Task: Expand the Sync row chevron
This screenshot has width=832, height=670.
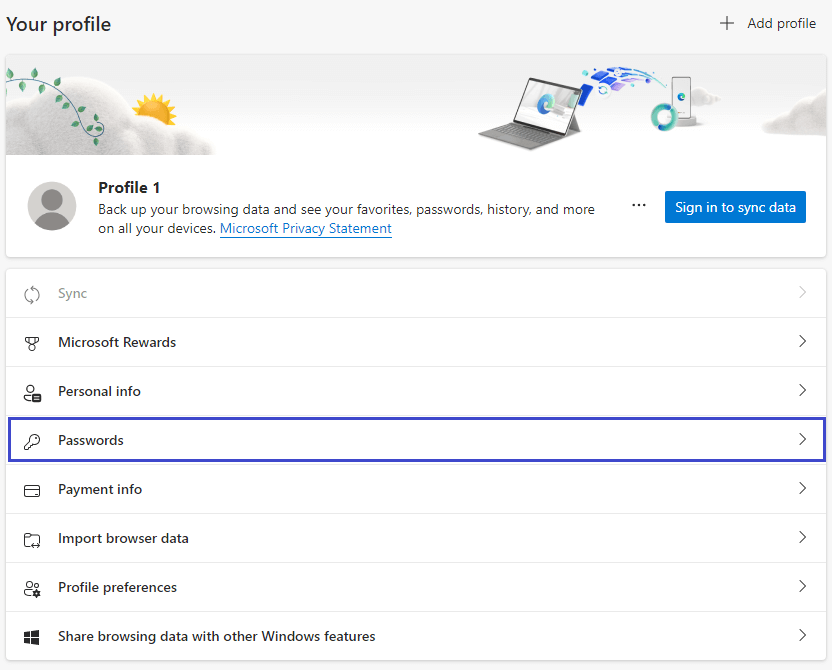Action: point(802,292)
